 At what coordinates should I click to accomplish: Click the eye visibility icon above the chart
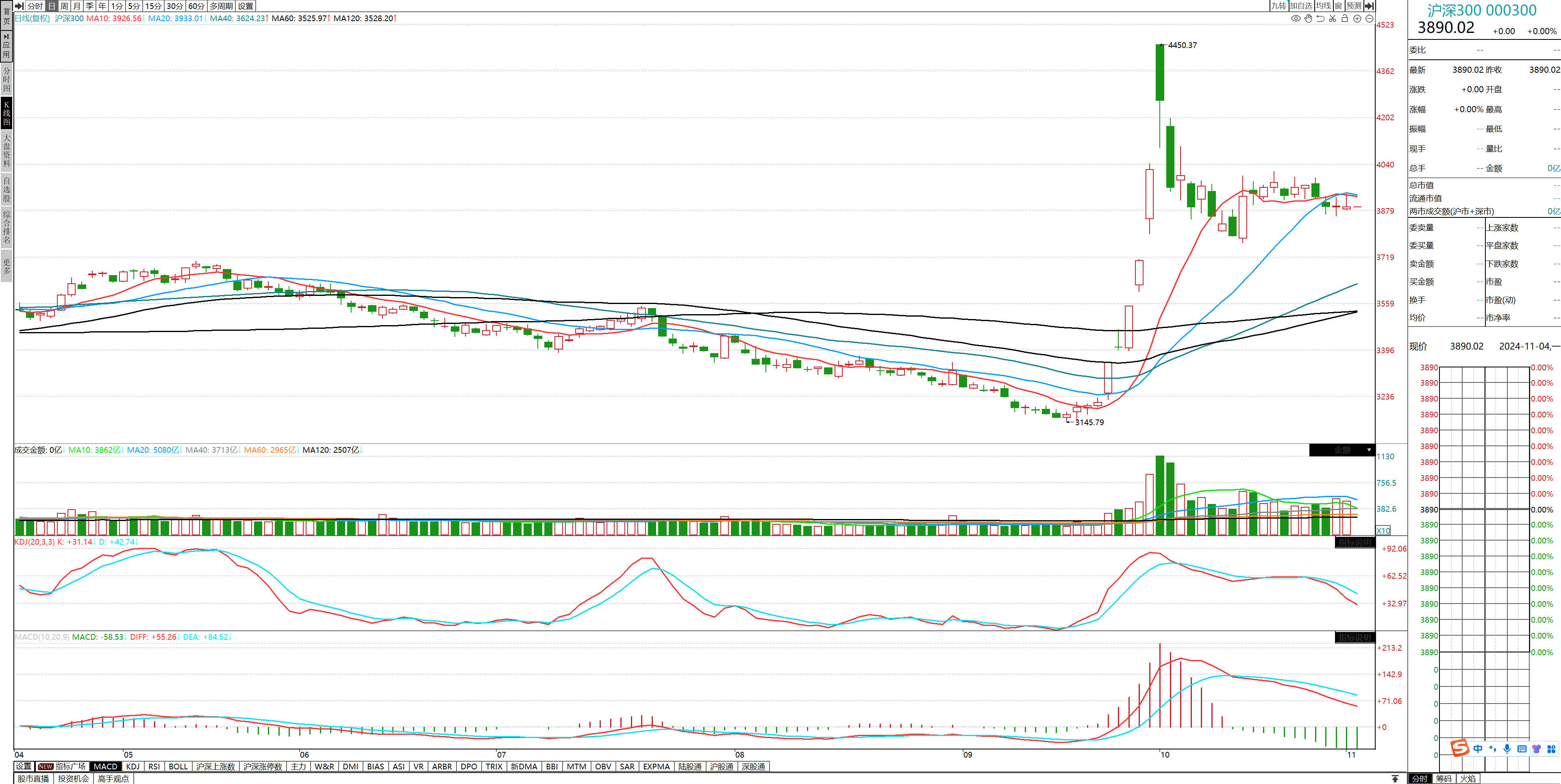[x=1296, y=19]
